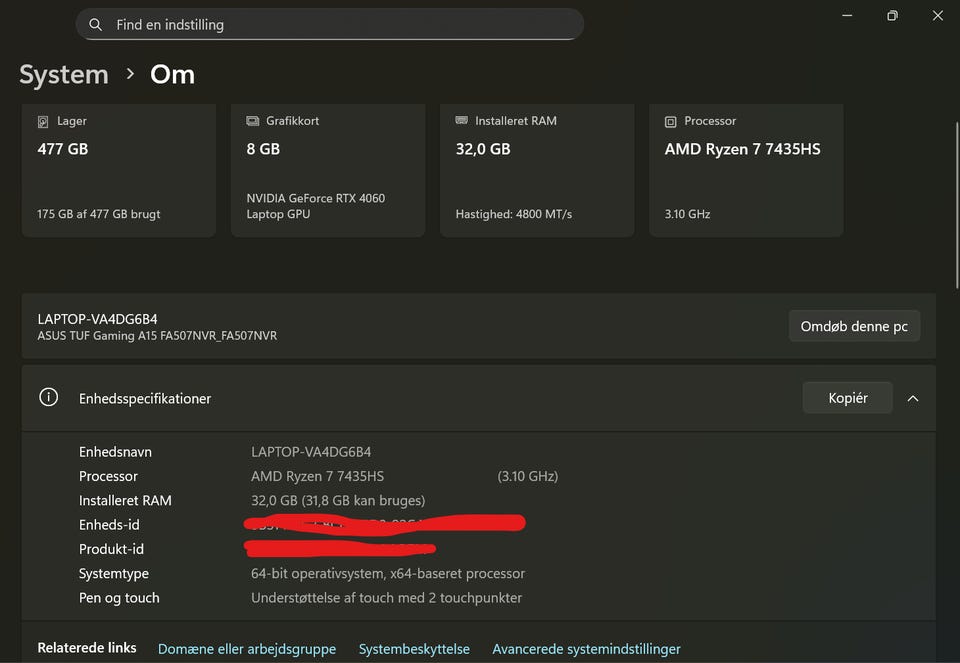Click the Systemtype label
The image size is (960, 663).
pos(114,574)
